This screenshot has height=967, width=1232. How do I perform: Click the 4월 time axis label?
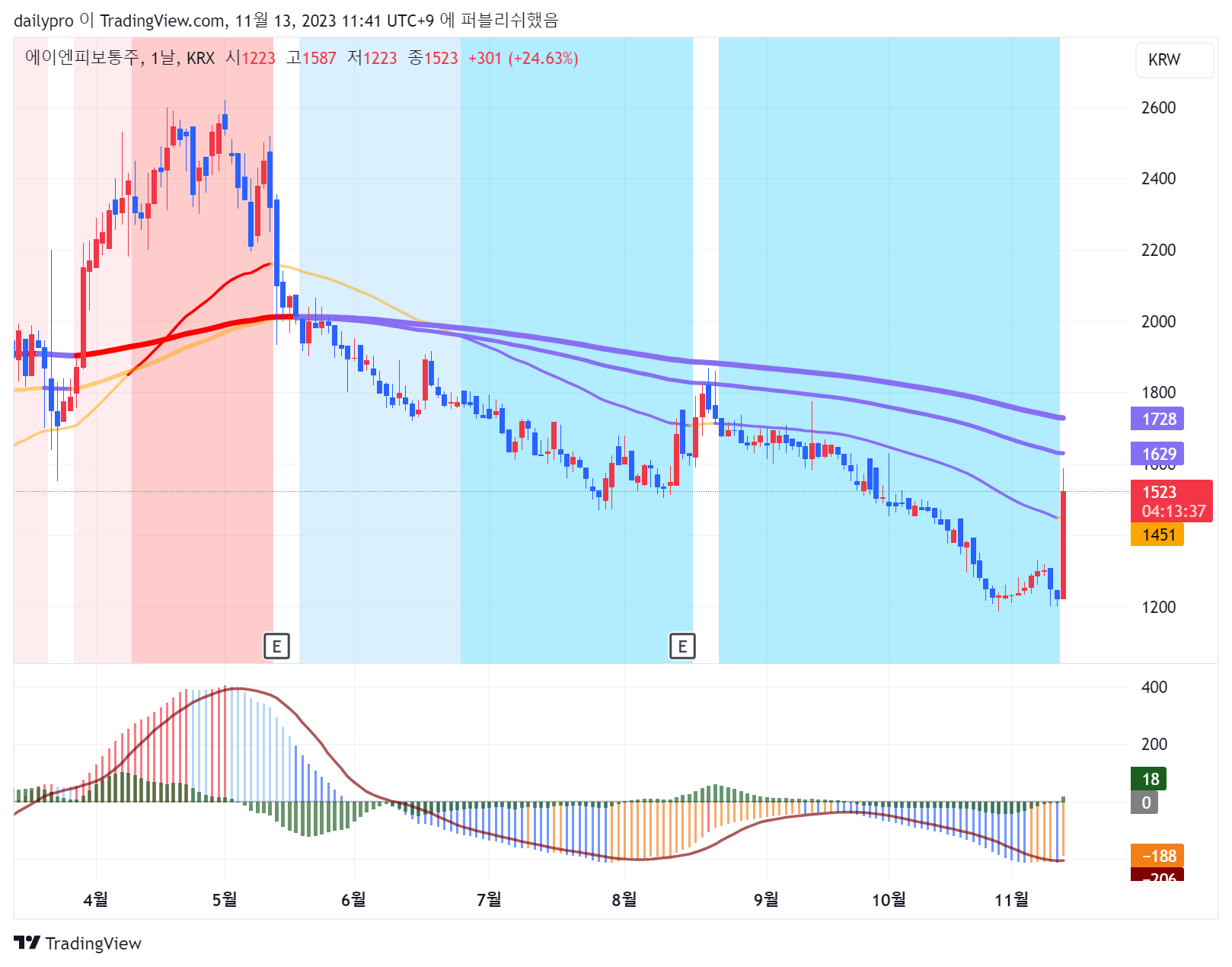pos(95,900)
